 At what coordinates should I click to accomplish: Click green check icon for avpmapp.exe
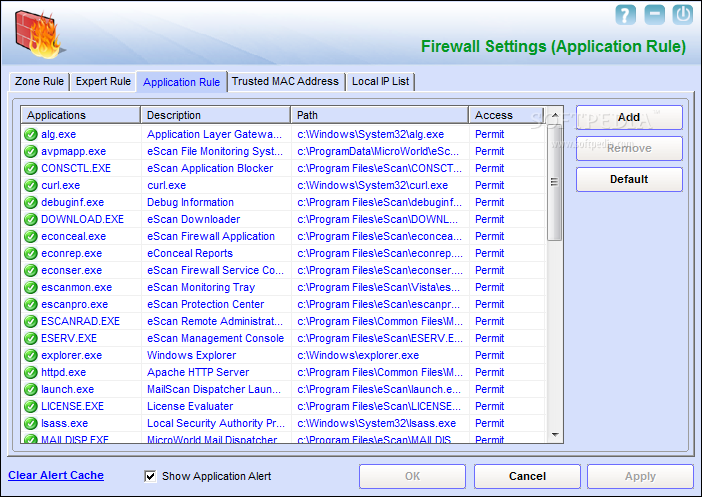pyautogui.click(x=30, y=151)
